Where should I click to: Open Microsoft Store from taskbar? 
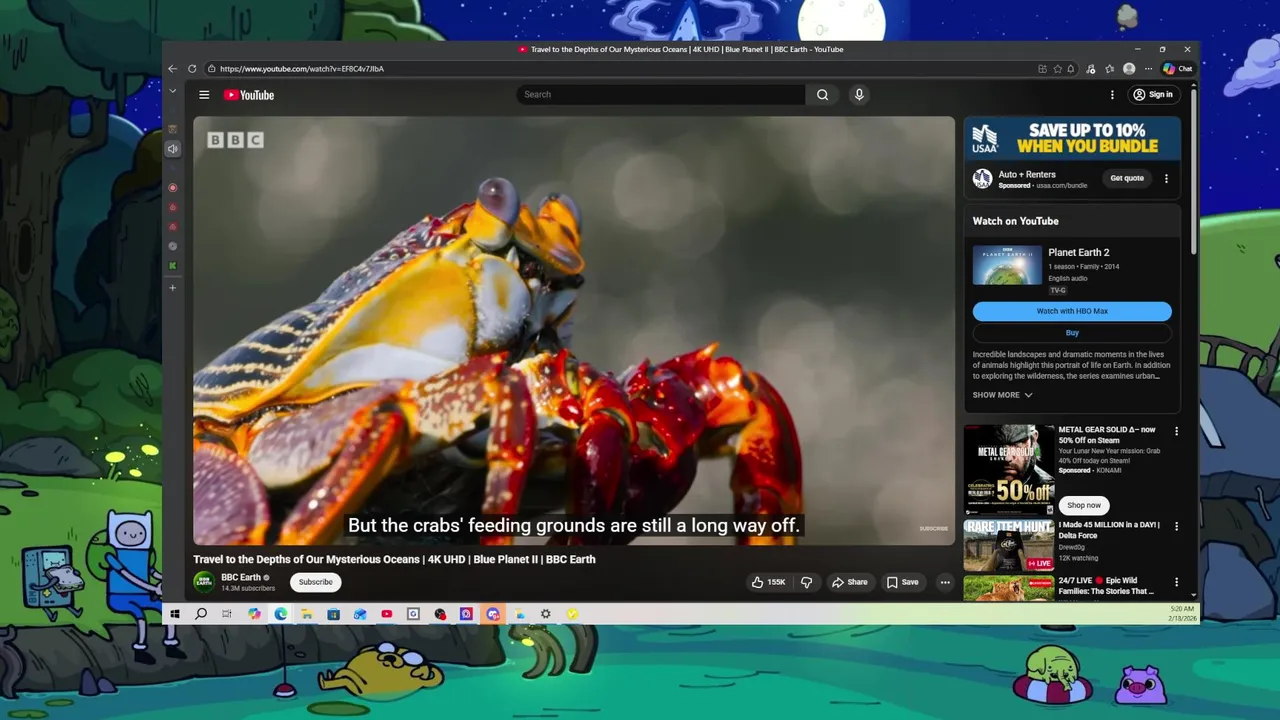tap(333, 614)
